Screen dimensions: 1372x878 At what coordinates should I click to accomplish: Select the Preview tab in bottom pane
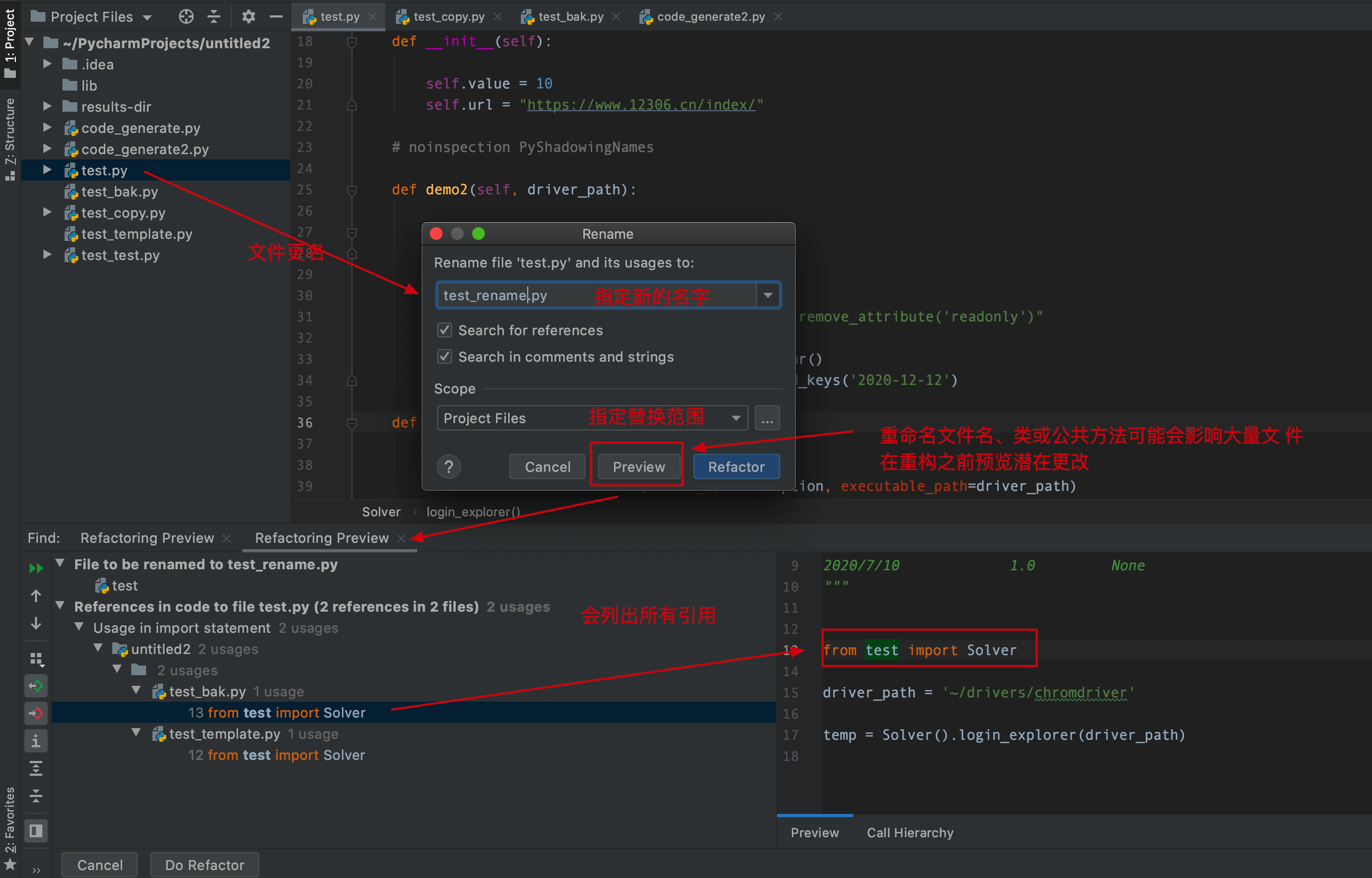pos(815,833)
